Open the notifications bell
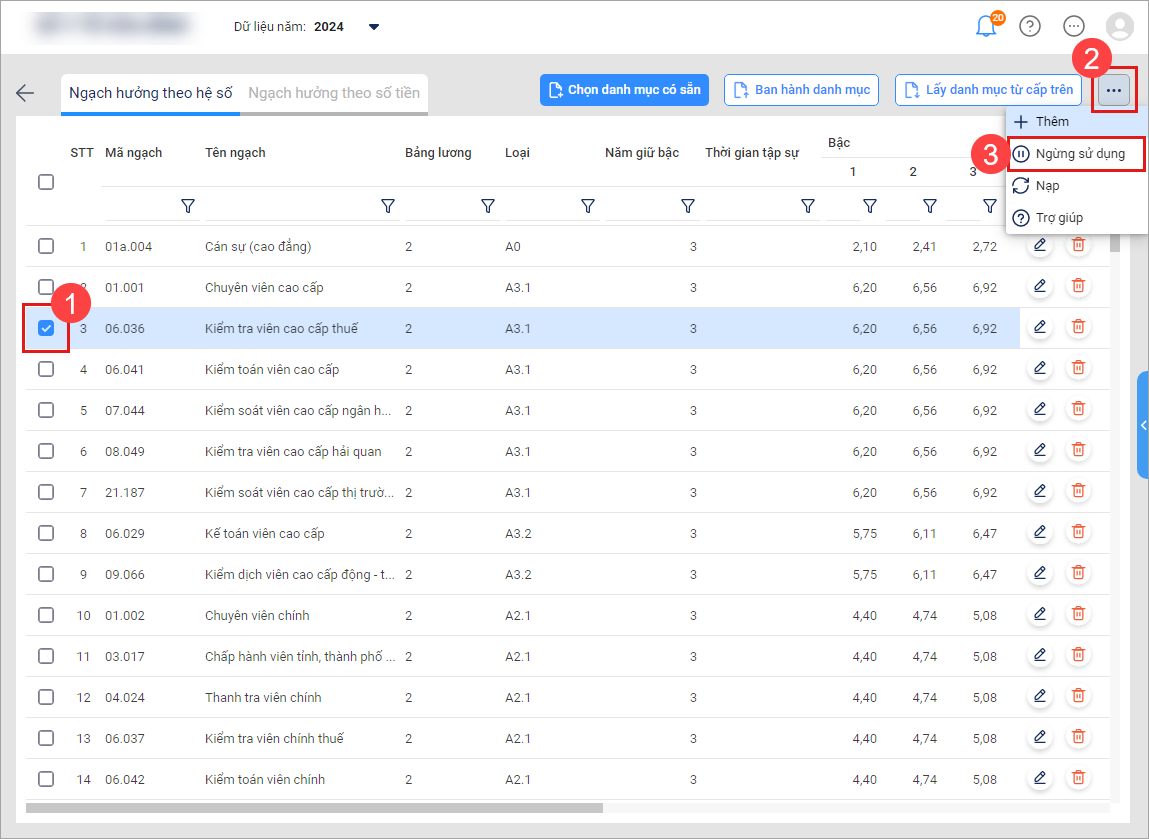The height and width of the screenshot is (839, 1149). coord(986,26)
